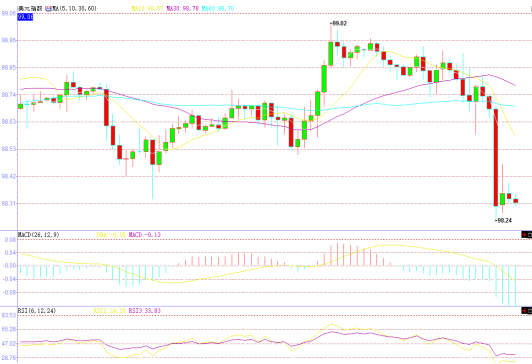This screenshot has height=364, width=532.
Task: Click the tall red candlestick dropping to 98.31
Action: coord(496,158)
